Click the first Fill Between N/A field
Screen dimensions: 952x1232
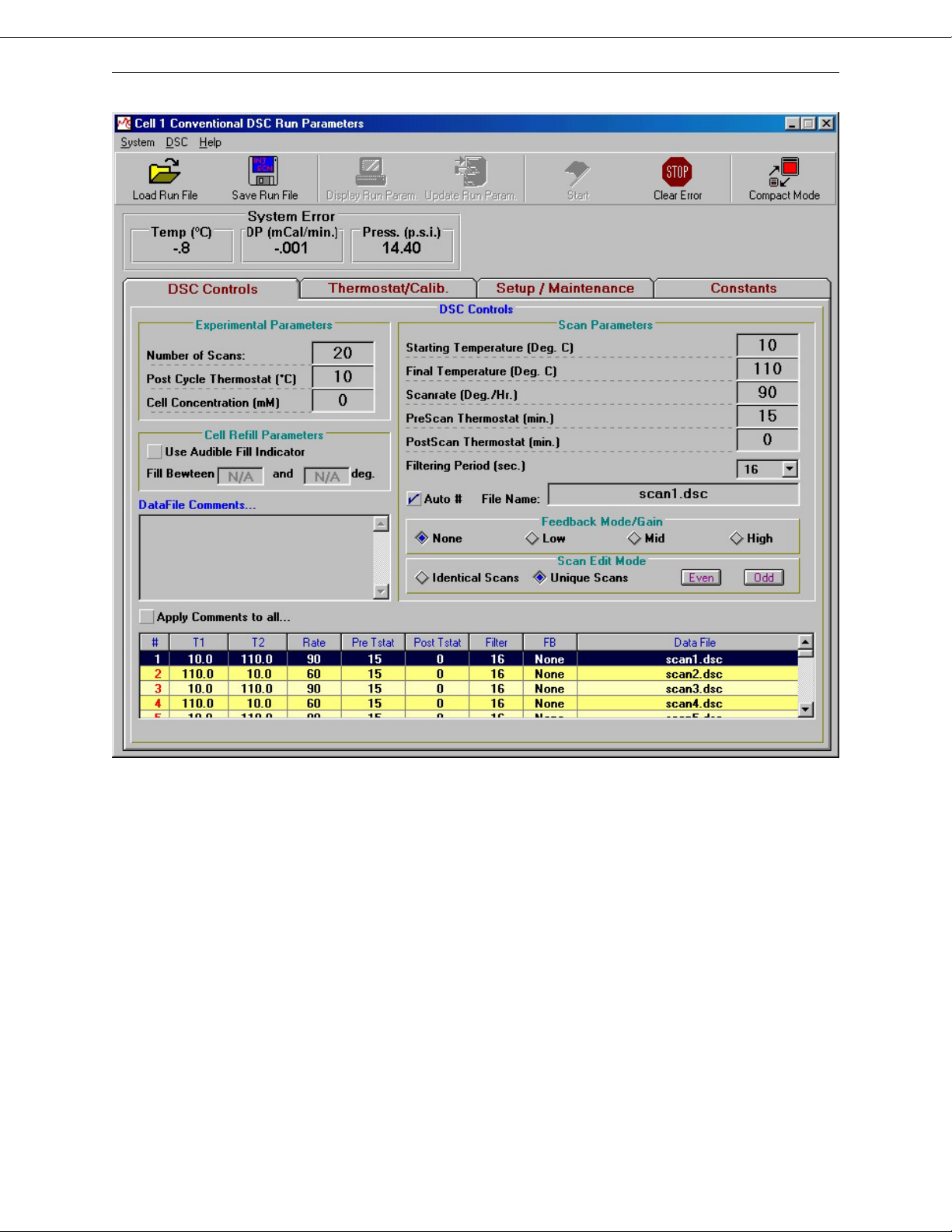tap(240, 476)
